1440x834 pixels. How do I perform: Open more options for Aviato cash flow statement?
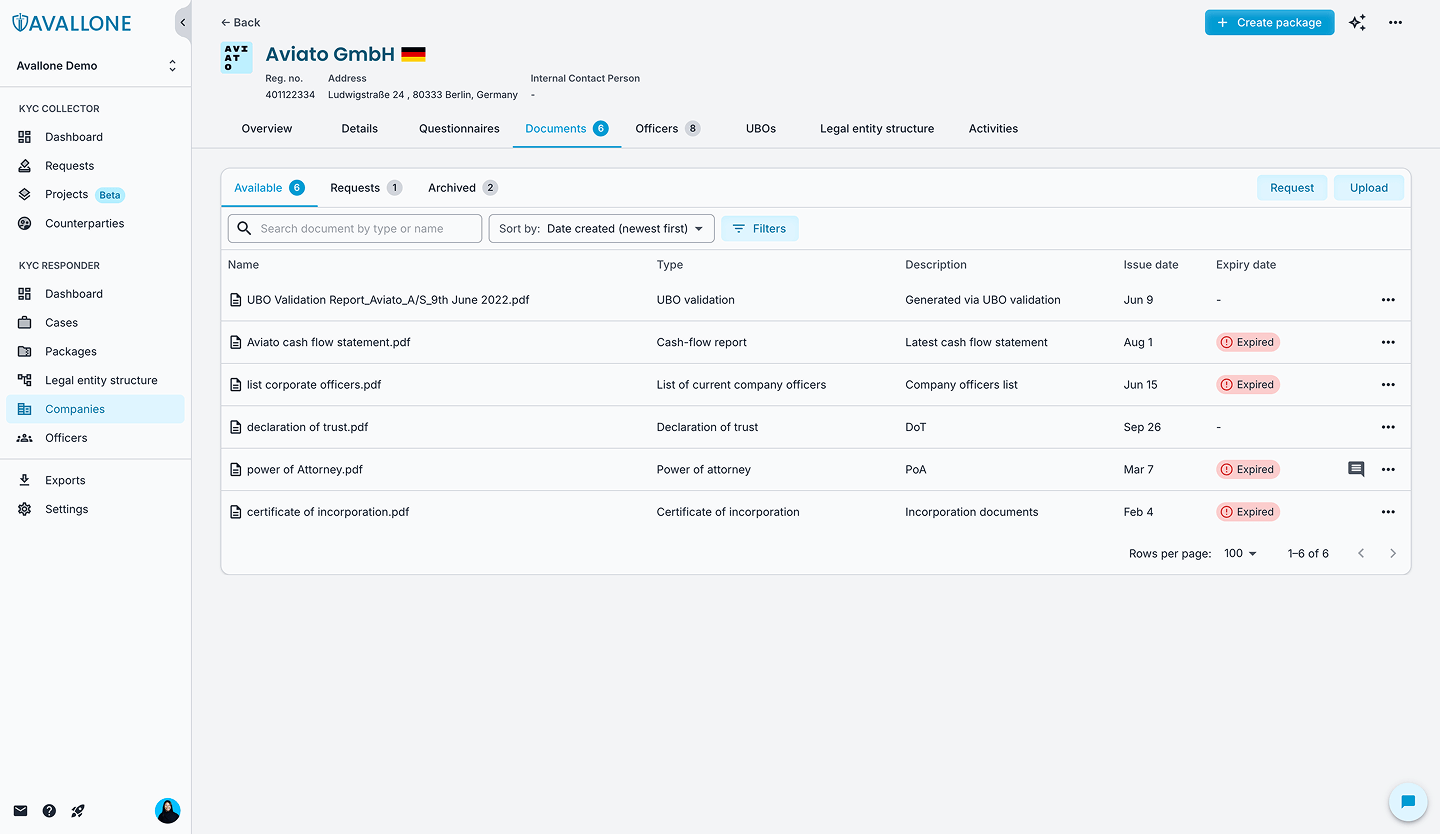[x=1388, y=342]
